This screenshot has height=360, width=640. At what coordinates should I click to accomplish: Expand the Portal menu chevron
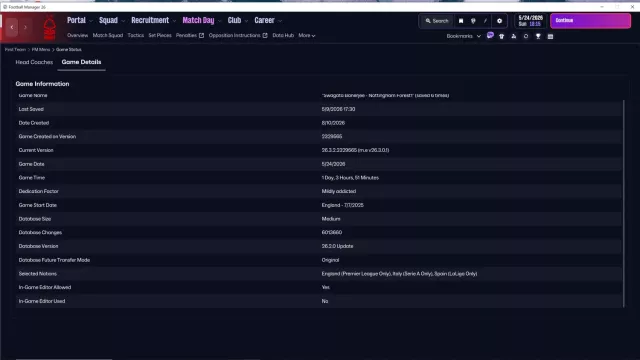point(91,21)
